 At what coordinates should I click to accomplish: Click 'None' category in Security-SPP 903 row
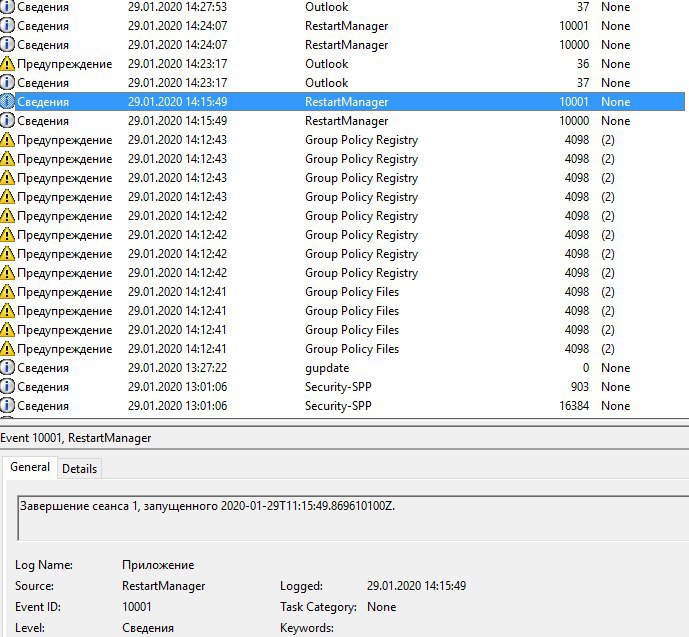(x=616, y=387)
